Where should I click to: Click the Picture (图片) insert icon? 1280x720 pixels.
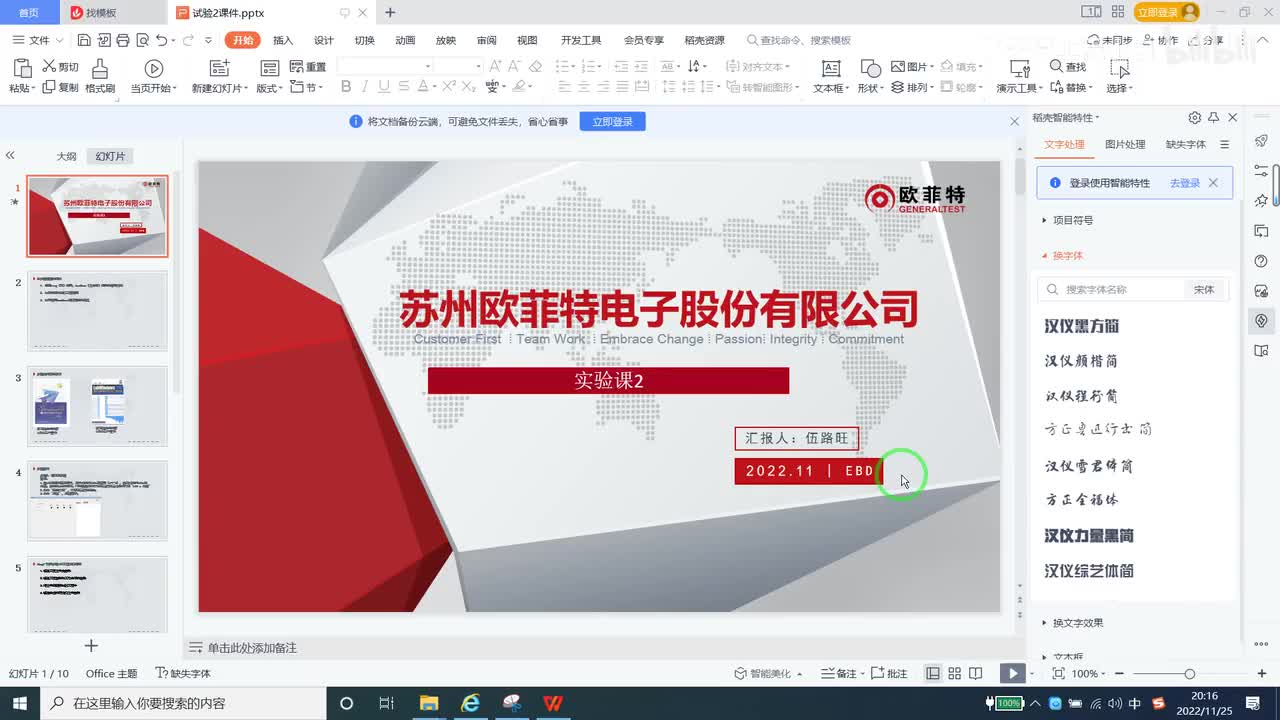point(898,66)
